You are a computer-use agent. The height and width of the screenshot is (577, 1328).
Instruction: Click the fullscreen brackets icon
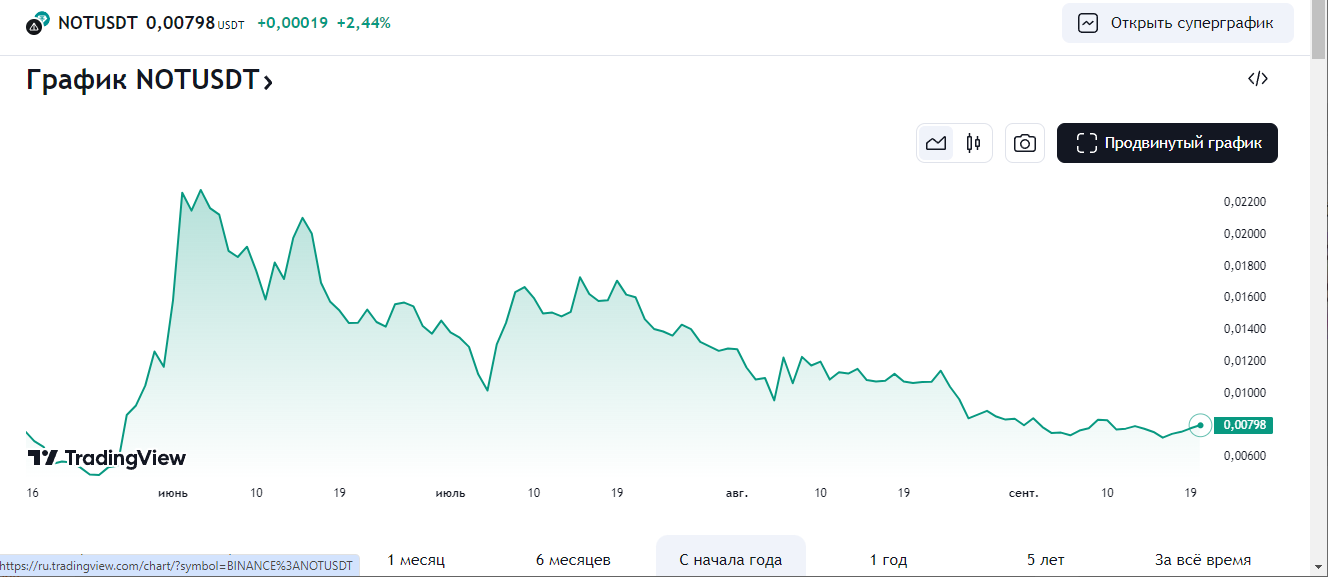click(1086, 143)
